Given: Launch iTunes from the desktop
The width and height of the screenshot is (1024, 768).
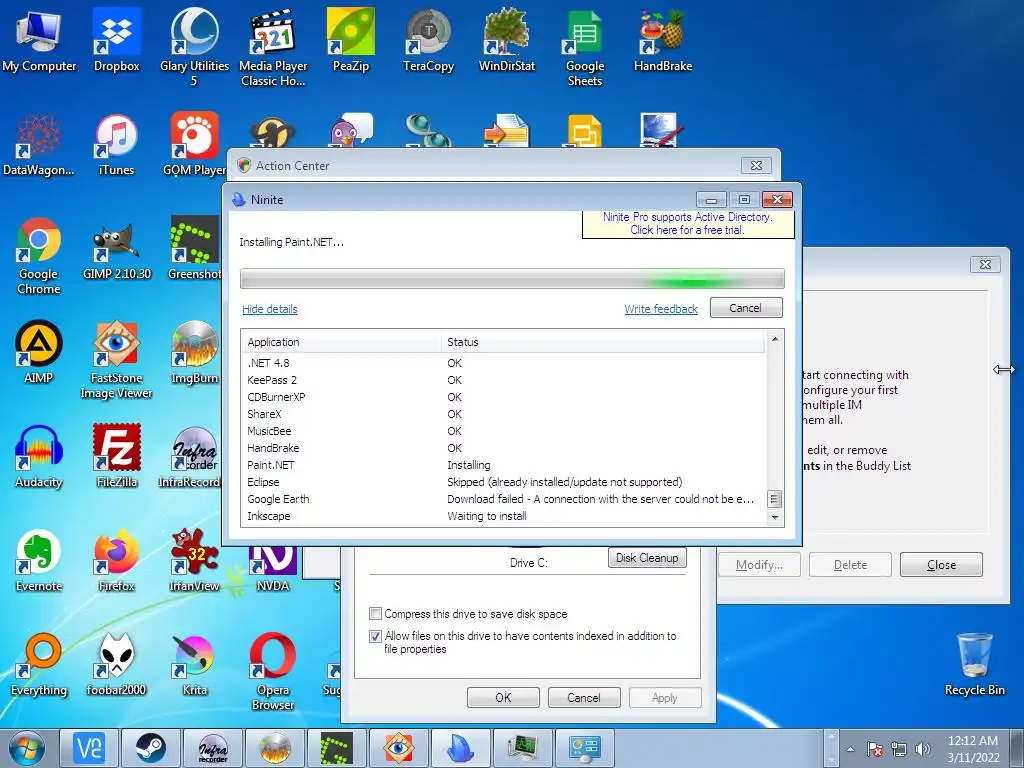Looking at the screenshot, I should coord(116,144).
